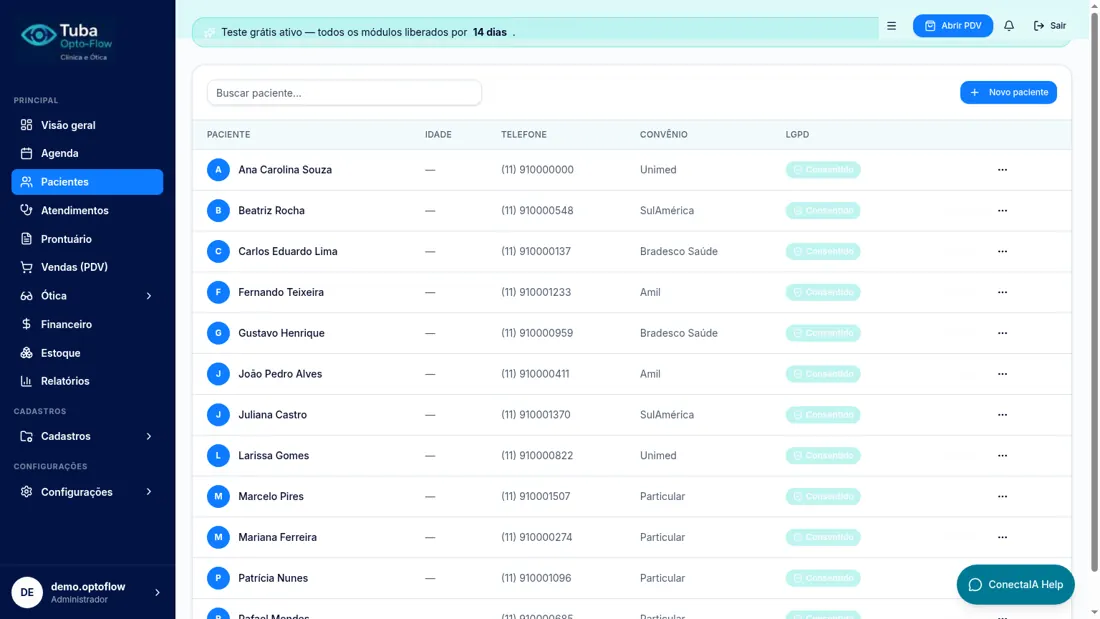Open actions menu for Ana Carolina Souza
Viewport: 1100px width, 619px height.
(x=1002, y=170)
